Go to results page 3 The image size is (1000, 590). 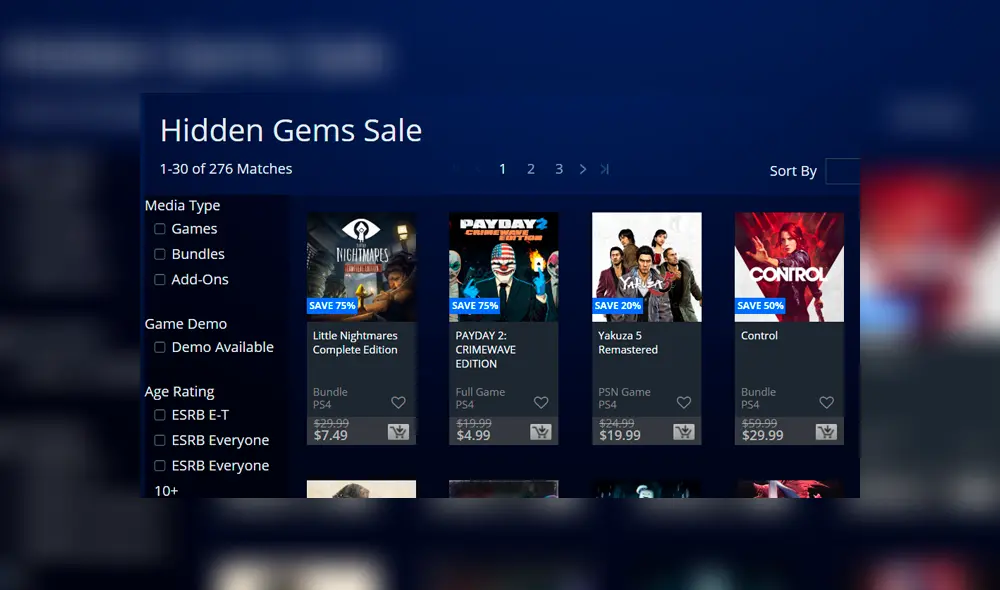click(x=559, y=169)
